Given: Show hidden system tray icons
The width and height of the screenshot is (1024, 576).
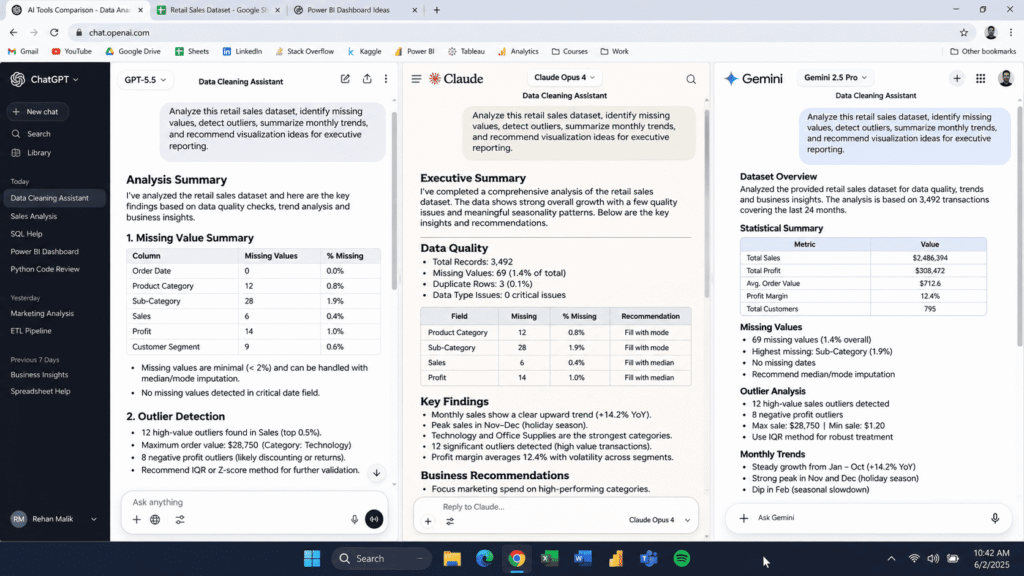Looking at the screenshot, I should 891,558.
